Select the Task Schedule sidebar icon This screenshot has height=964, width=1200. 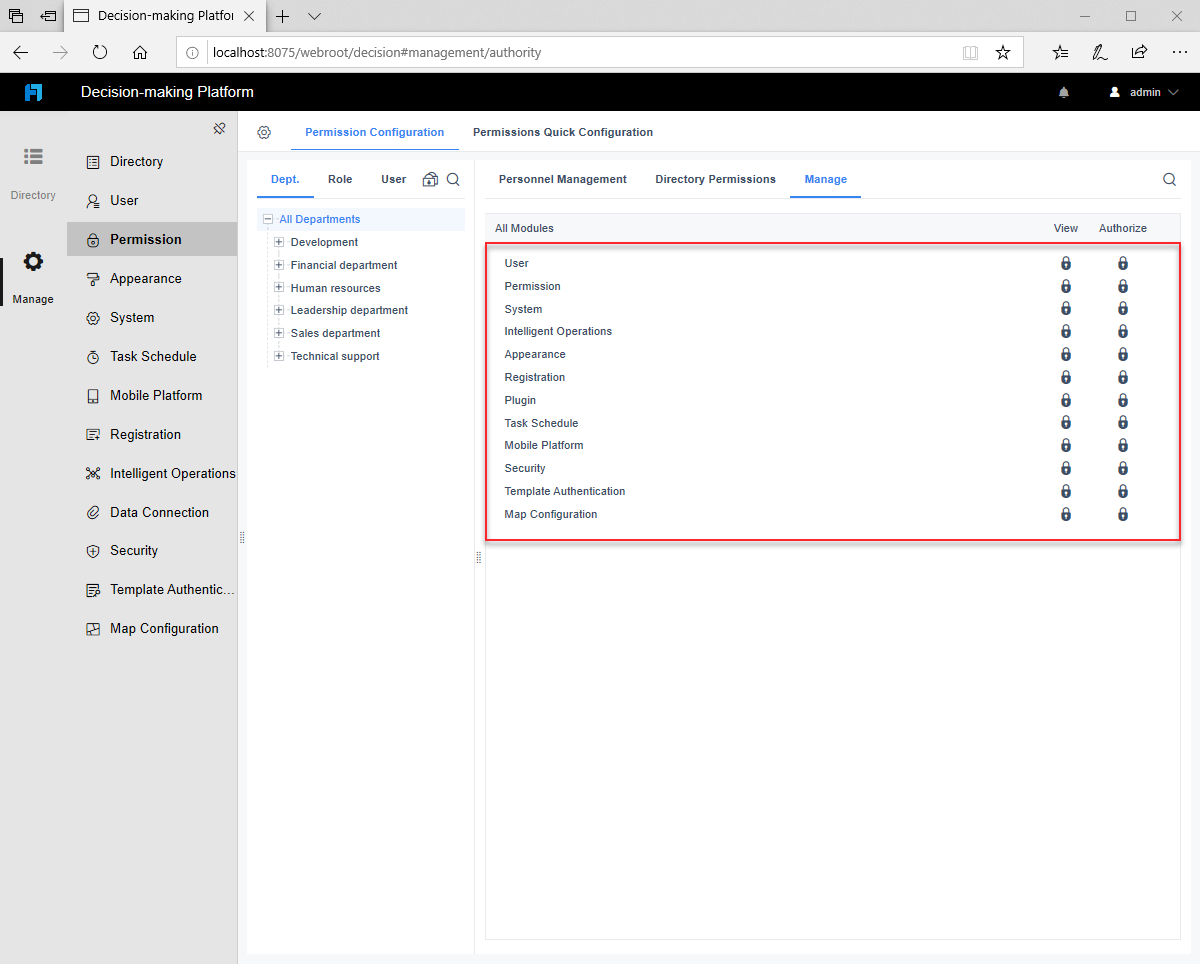(x=91, y=356)
